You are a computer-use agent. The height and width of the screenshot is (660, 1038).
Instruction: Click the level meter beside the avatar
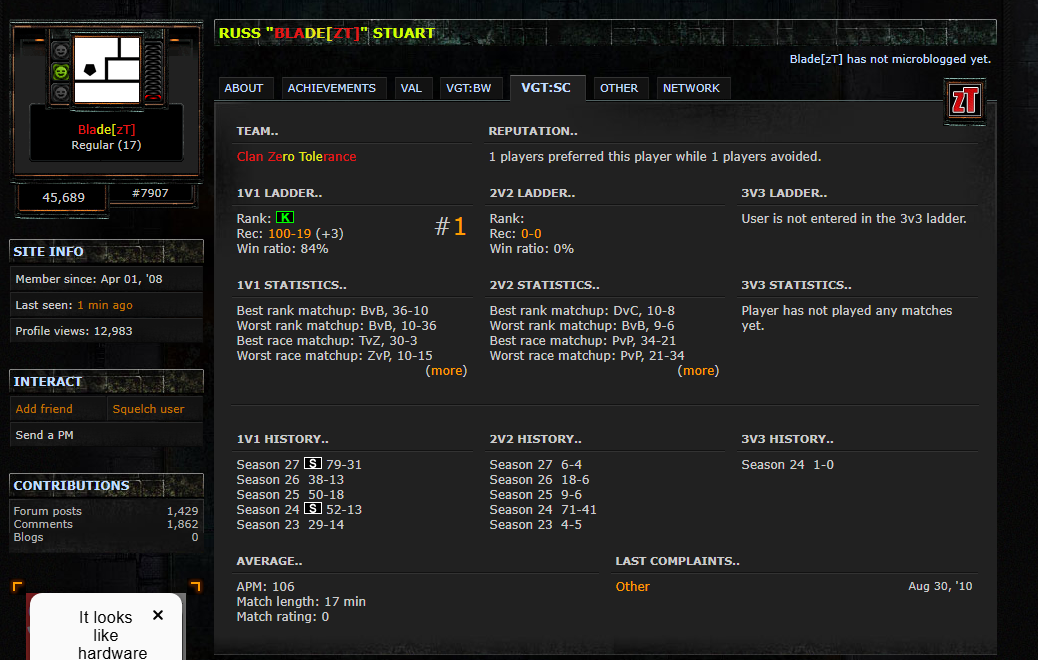click(x=153, y=70)
